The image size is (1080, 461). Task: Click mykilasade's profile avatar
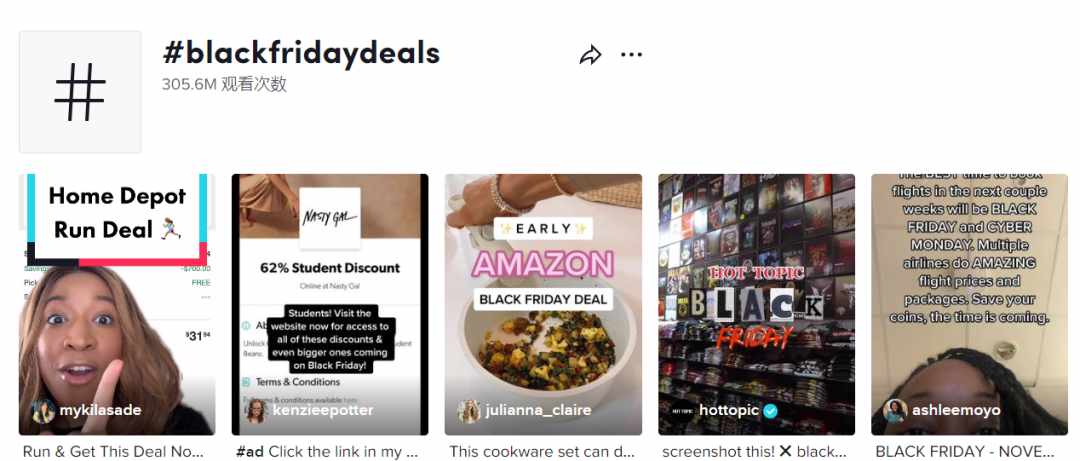(x=43, y=411)
